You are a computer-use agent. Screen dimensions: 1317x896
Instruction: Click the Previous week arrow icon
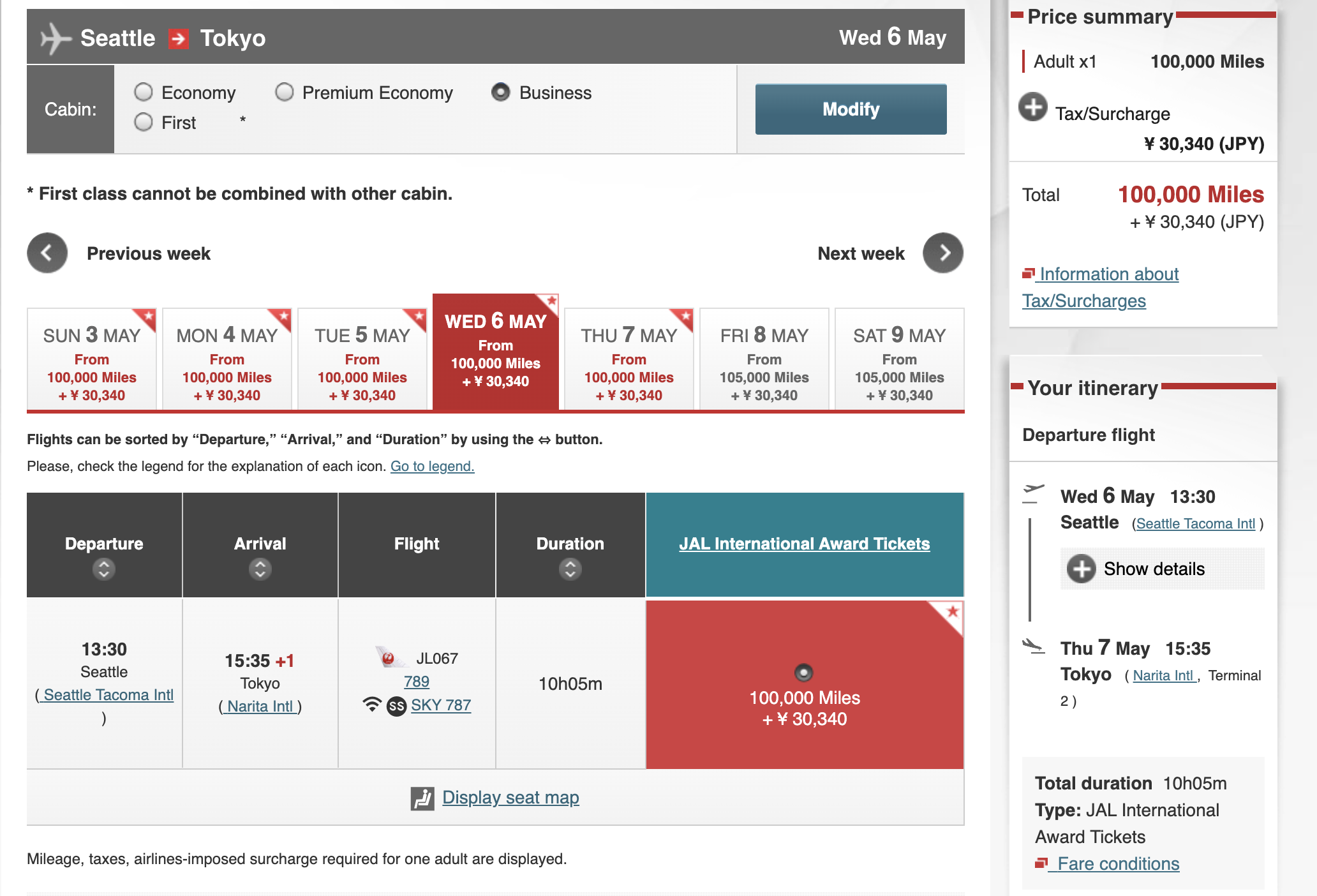[47, 253]
